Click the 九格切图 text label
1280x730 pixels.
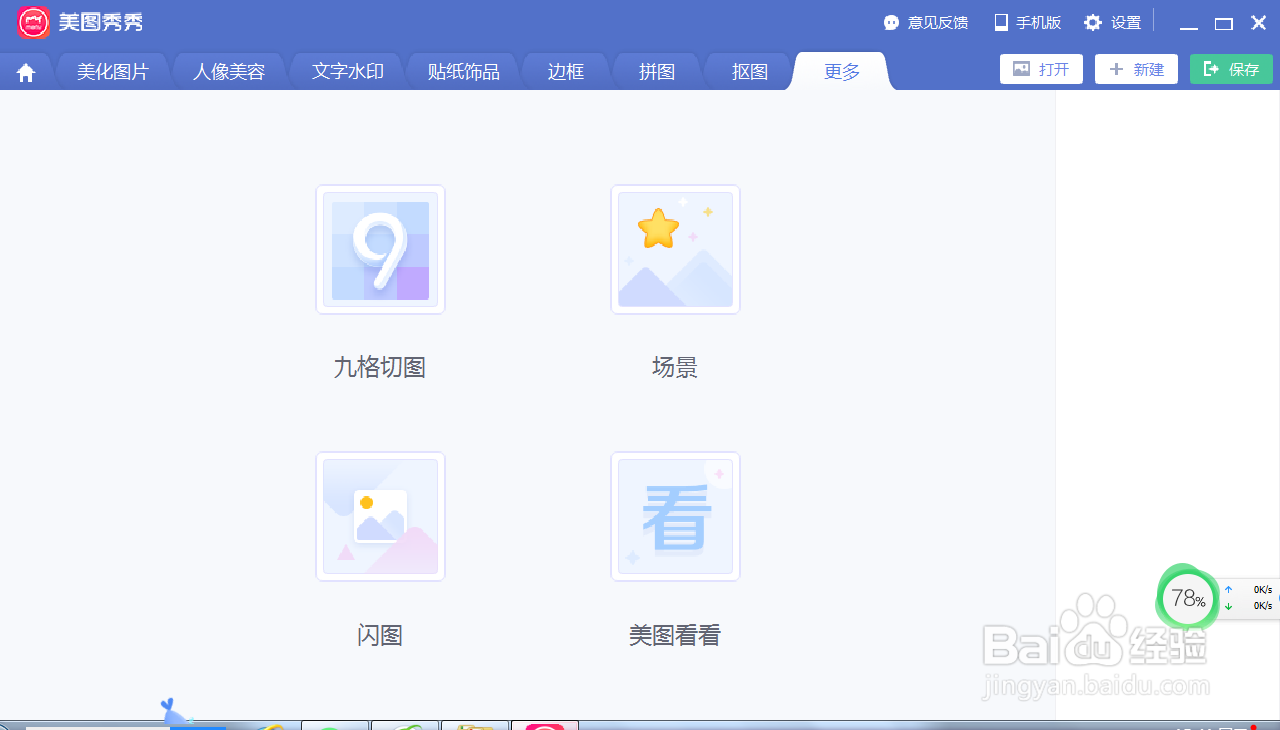click(380, 367)
